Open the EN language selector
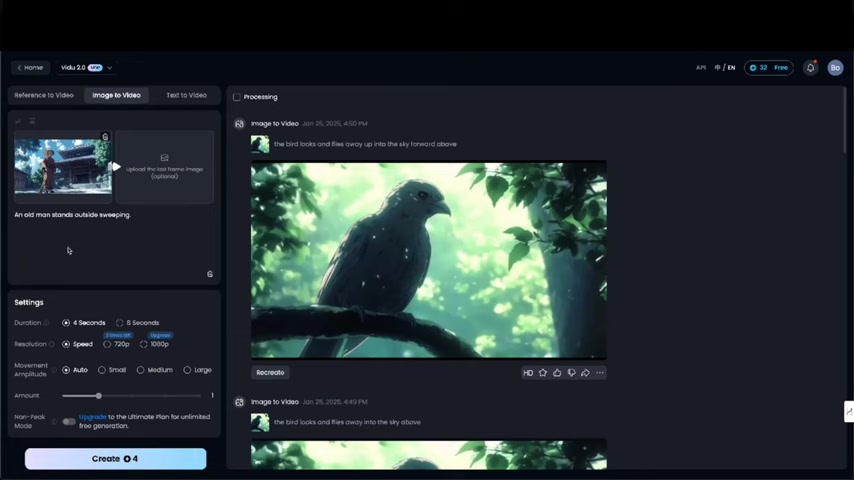 coord(726,68)
